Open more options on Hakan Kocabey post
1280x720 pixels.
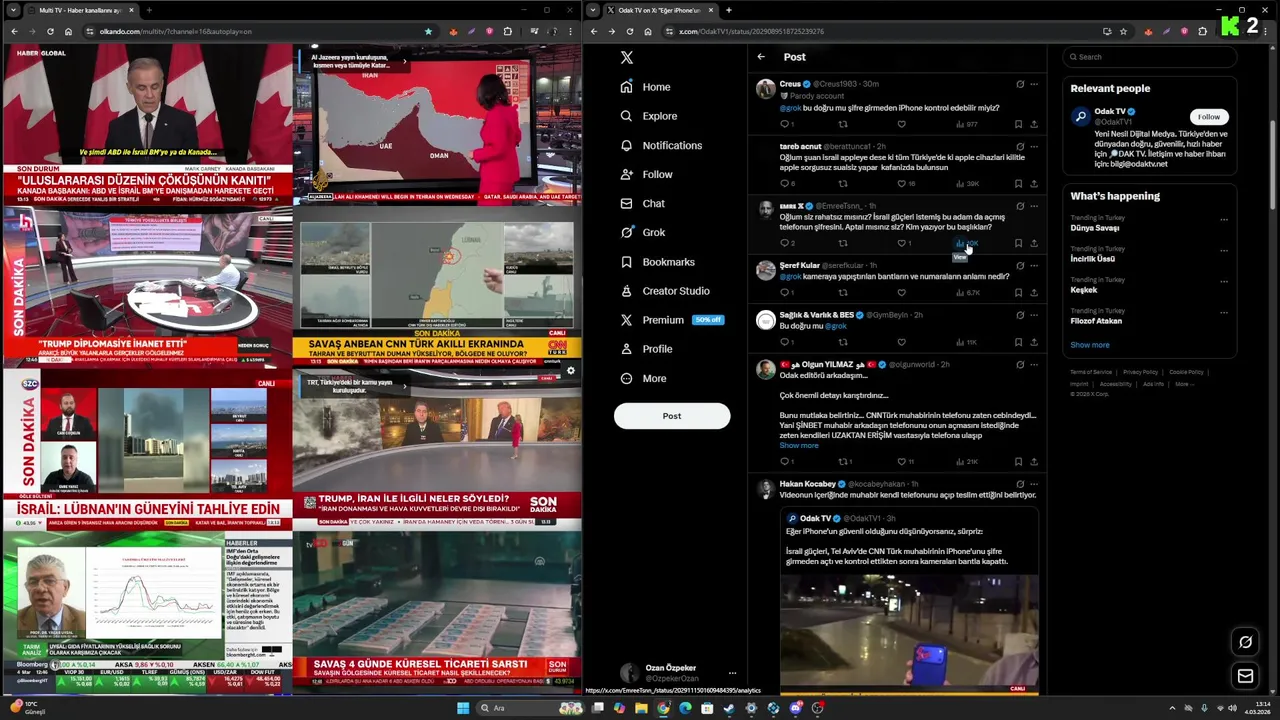pyautogui.click(x=1034, y=484)
